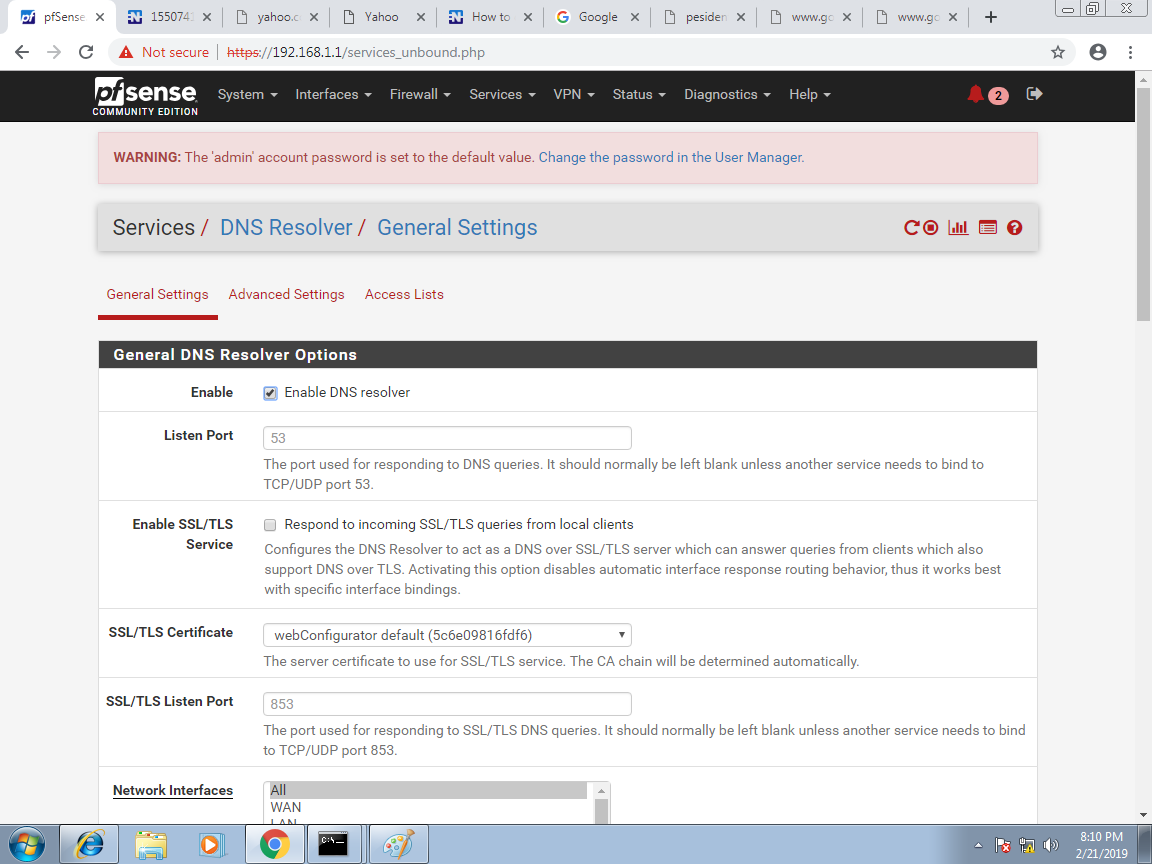Open Windows Explorer folder in taskbar
Image resolution: width=1152 pixels, height=864 pixels.
[x=151, y=845]
